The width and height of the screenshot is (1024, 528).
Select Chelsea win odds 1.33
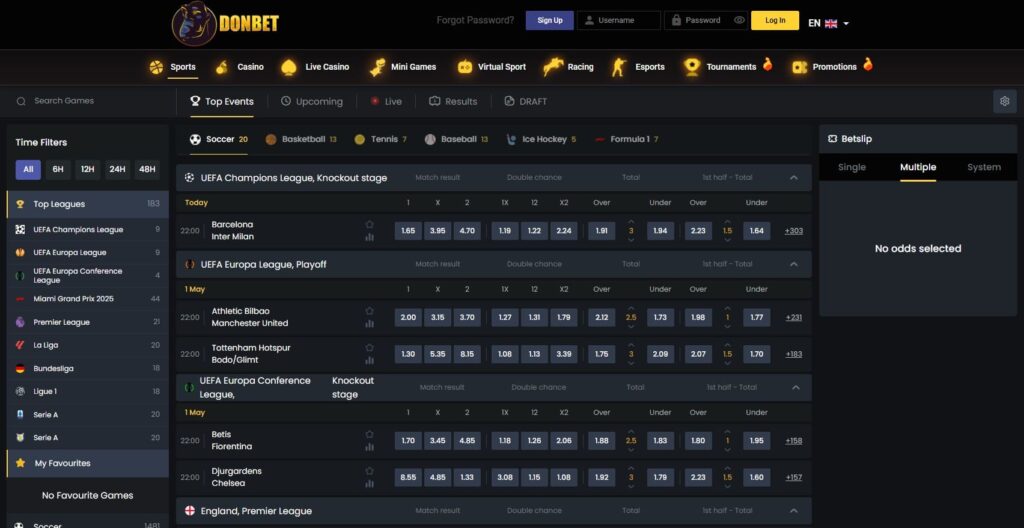[x=467, y=477]
